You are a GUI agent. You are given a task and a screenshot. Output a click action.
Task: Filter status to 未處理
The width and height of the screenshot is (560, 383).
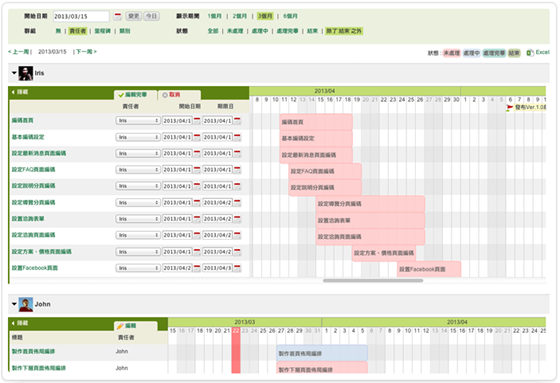click(235, 31)
